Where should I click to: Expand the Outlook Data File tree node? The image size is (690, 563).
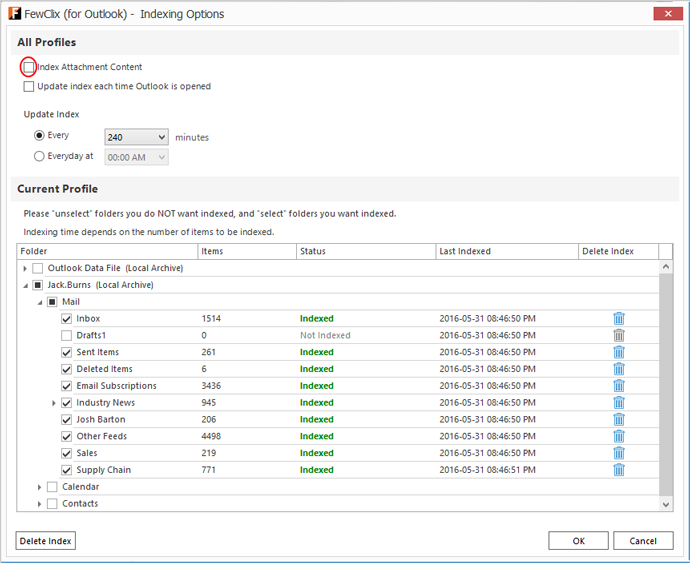pos(24,268)
